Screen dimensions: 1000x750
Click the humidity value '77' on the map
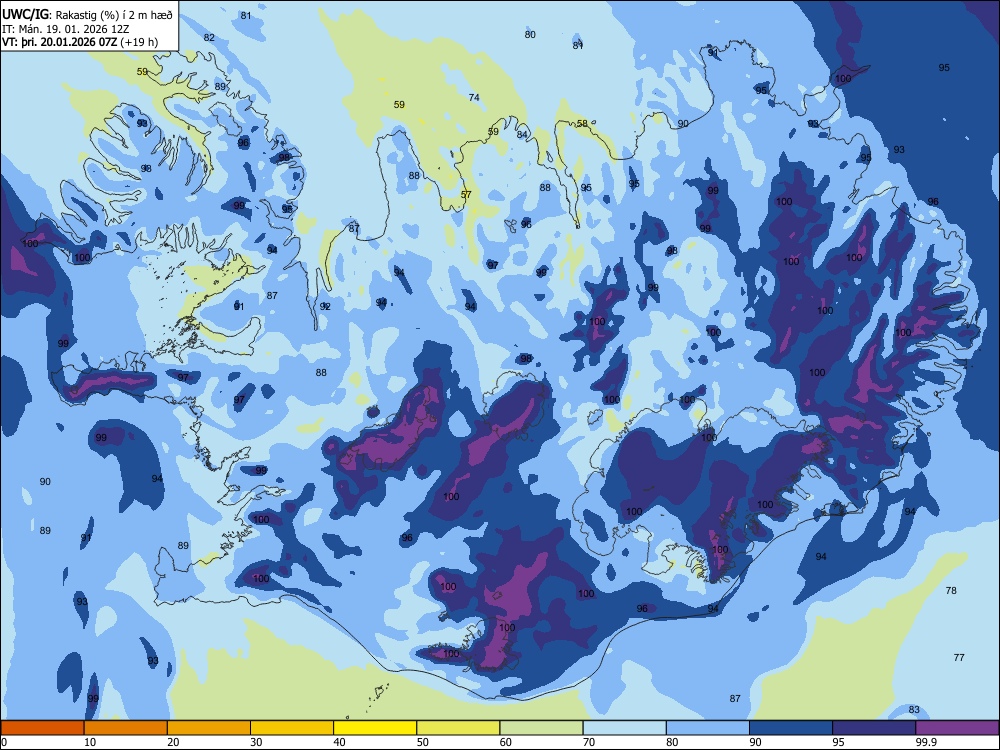959,658
